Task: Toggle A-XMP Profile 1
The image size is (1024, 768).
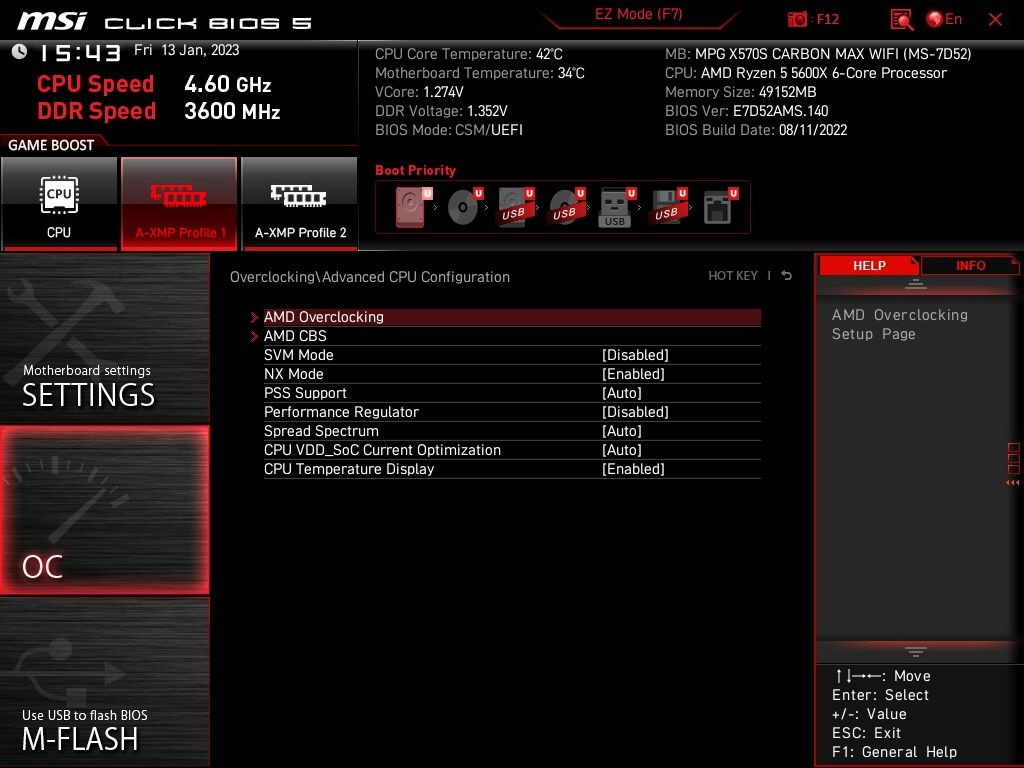Action: [179, 203]
